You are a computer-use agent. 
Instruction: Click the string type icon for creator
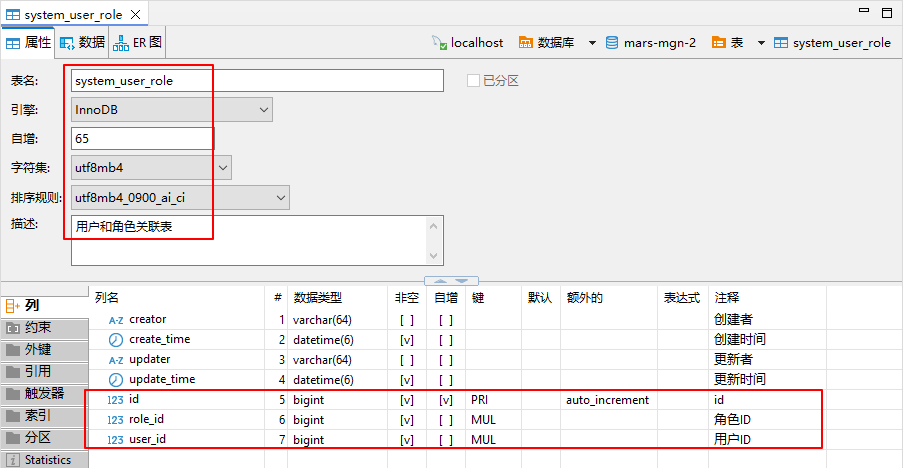116,320
